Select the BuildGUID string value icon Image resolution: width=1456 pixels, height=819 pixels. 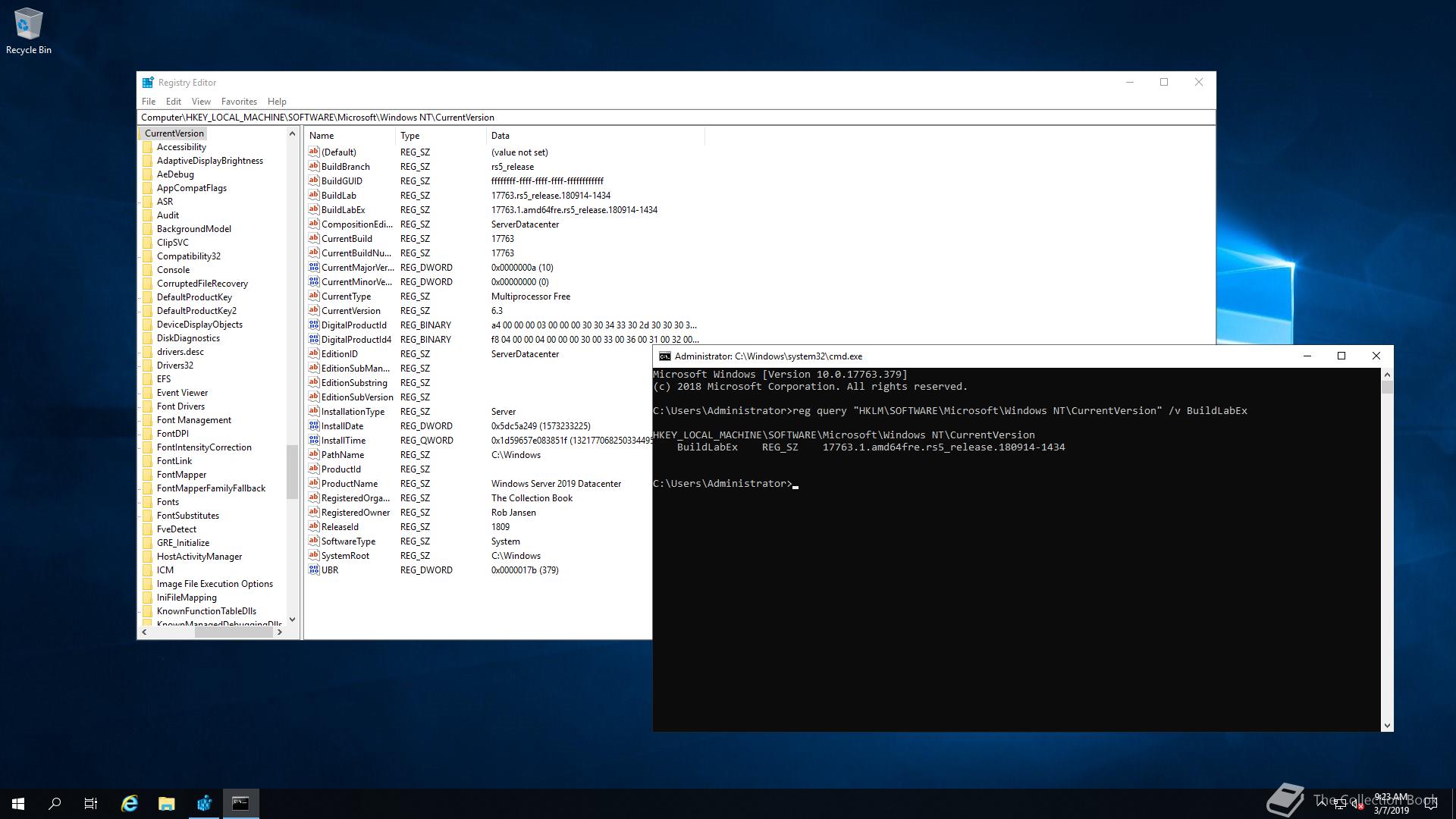314,180
